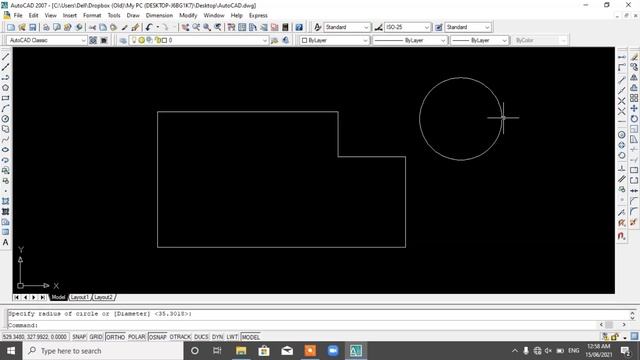Switch to the Layout2 tab
Screen dimensions: 640x360
(x=103, y=297)
